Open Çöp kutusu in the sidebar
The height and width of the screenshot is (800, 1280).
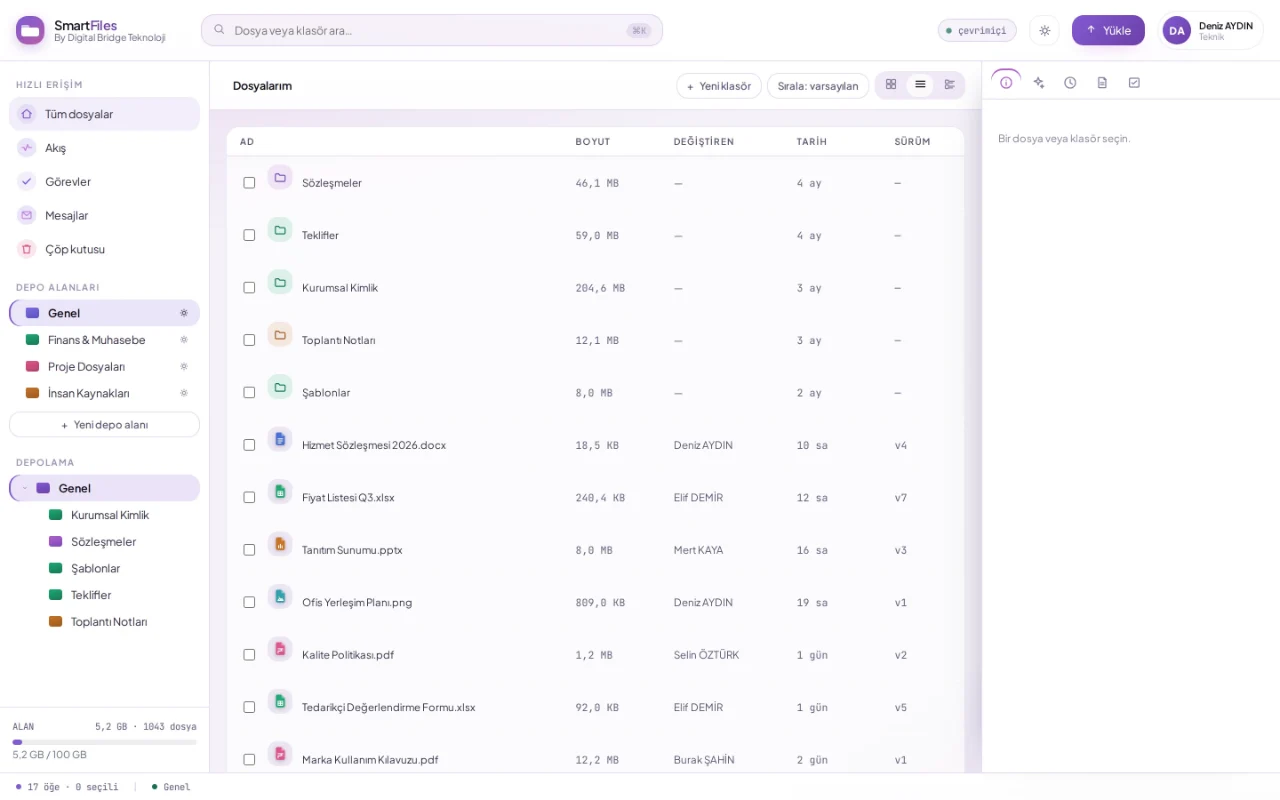[x=104, y=249]
